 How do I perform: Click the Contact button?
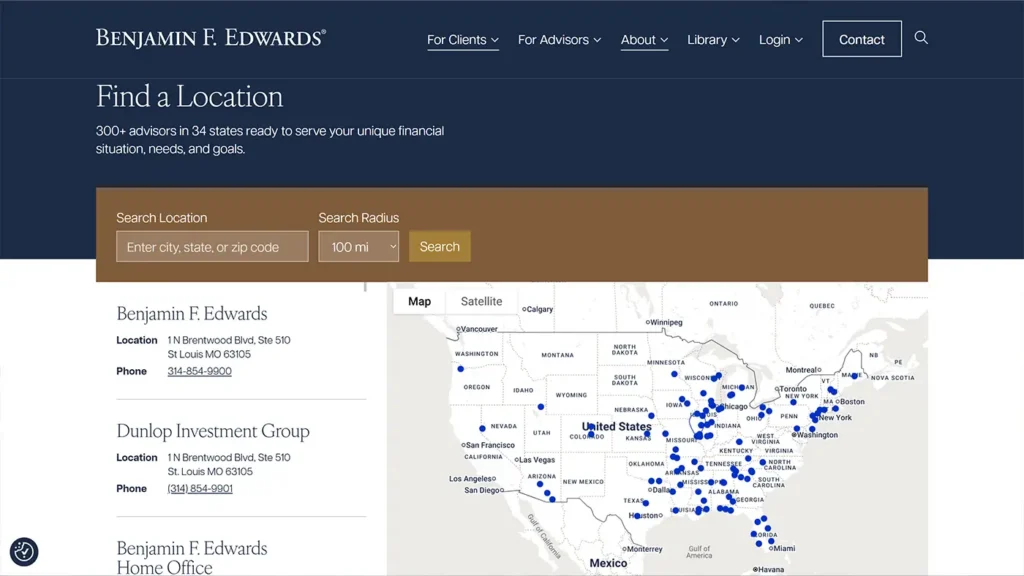(x=861, y=39)
